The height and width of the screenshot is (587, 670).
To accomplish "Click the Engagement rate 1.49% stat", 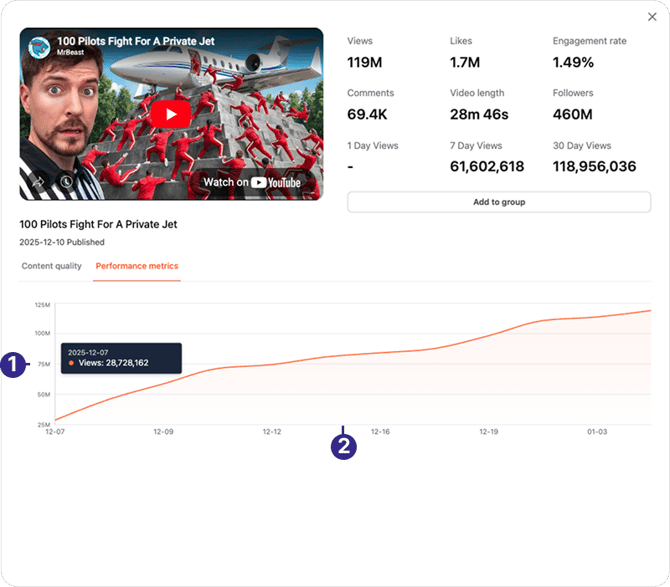I will [573, 62].
